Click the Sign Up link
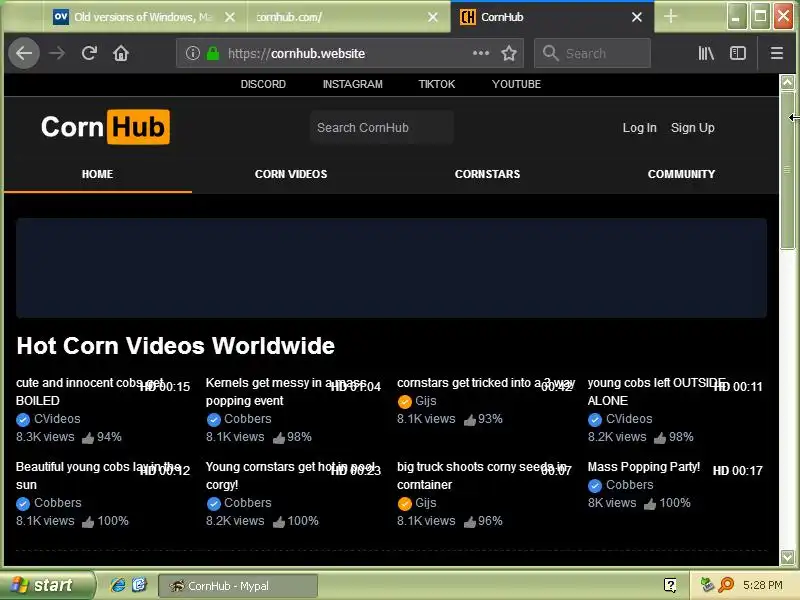This screenshot has height=600, width=800. [x=692, y=128]
